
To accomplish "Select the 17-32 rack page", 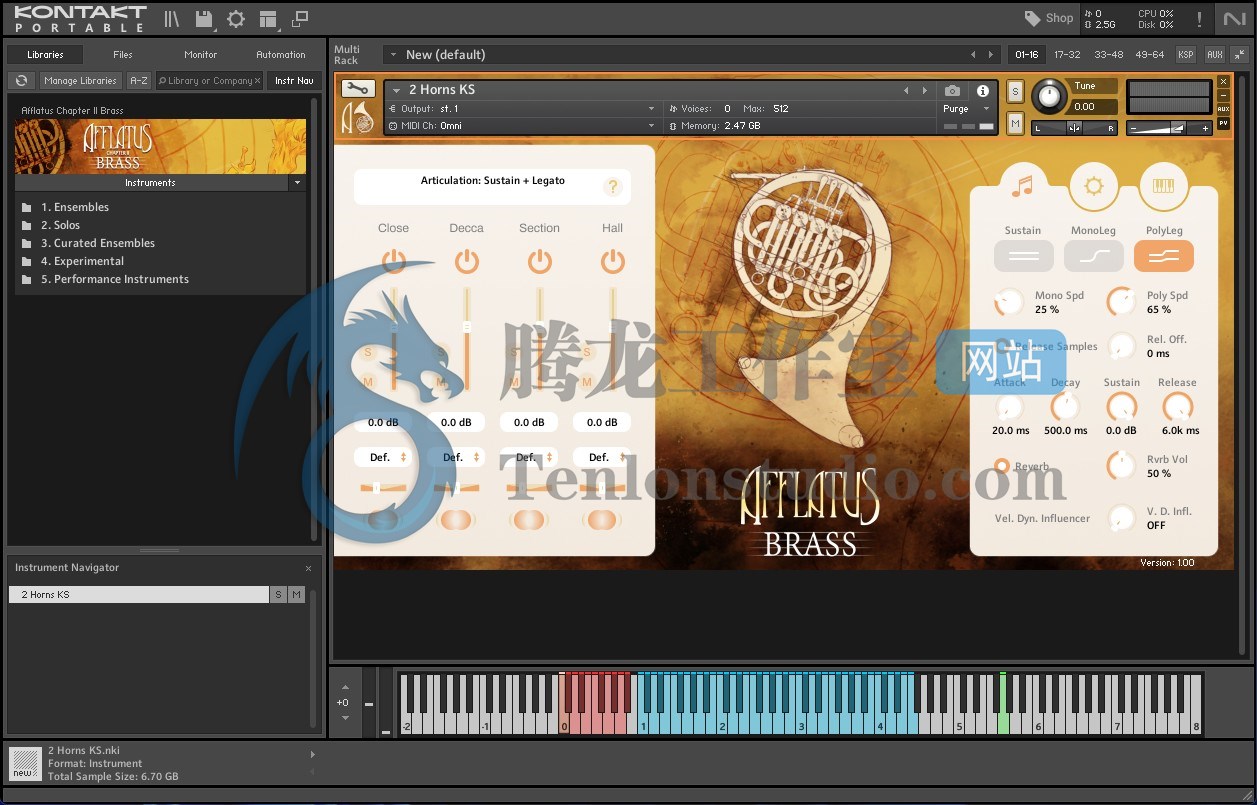I will click(x=1067, y=55).
